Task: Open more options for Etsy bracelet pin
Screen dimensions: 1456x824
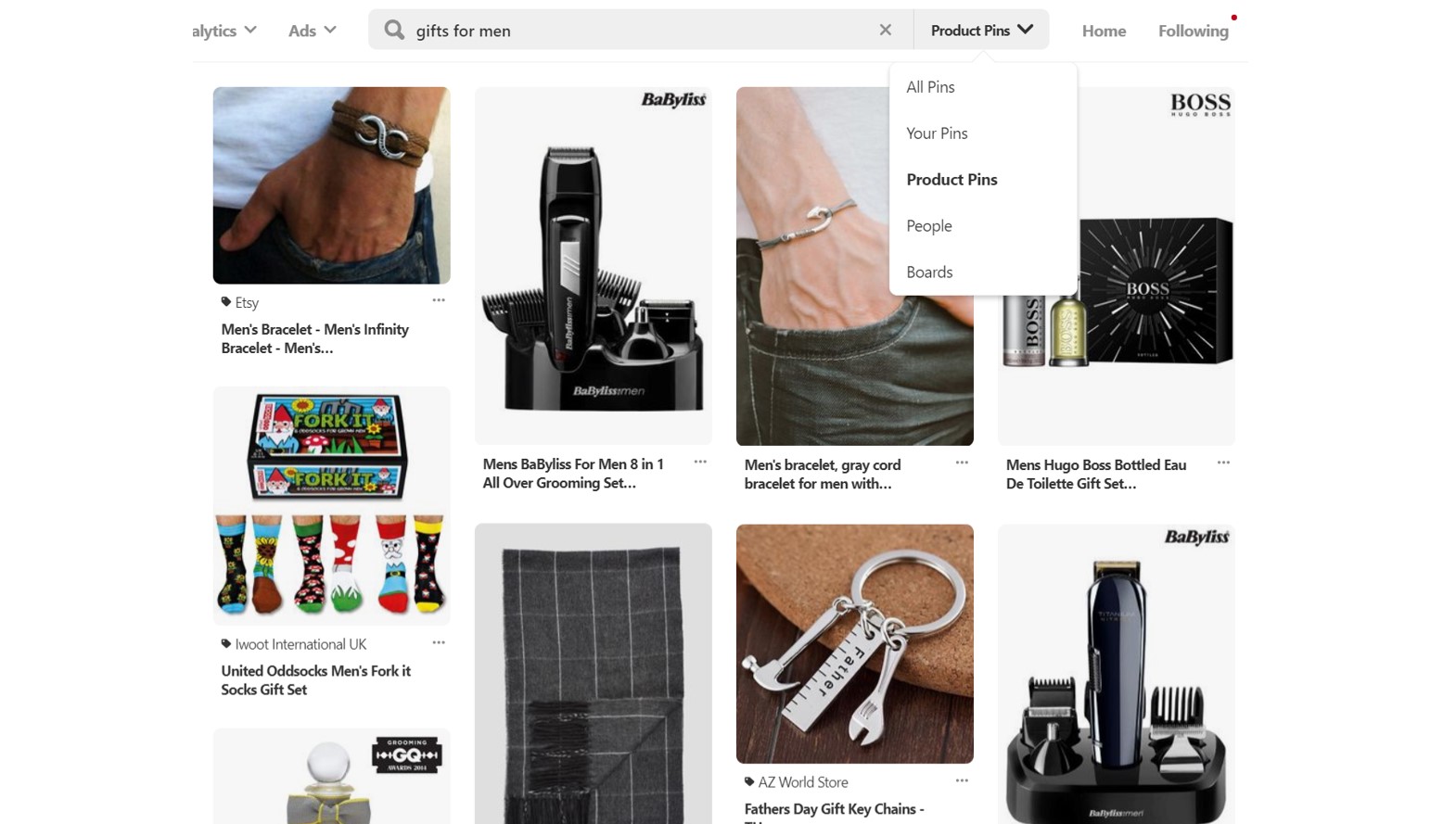Action: 439,300
